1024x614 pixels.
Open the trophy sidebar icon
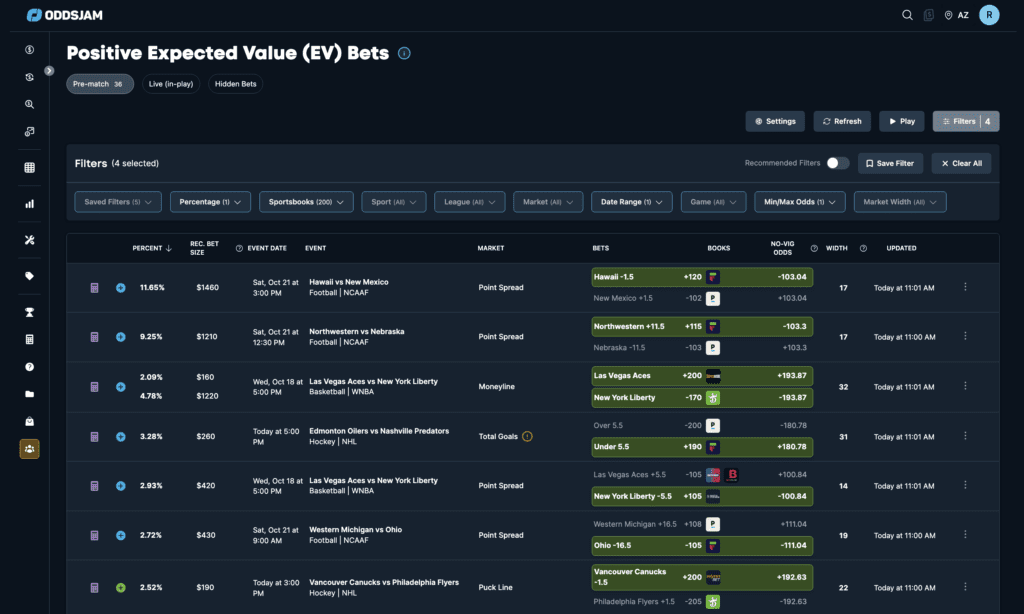point(29,312)
